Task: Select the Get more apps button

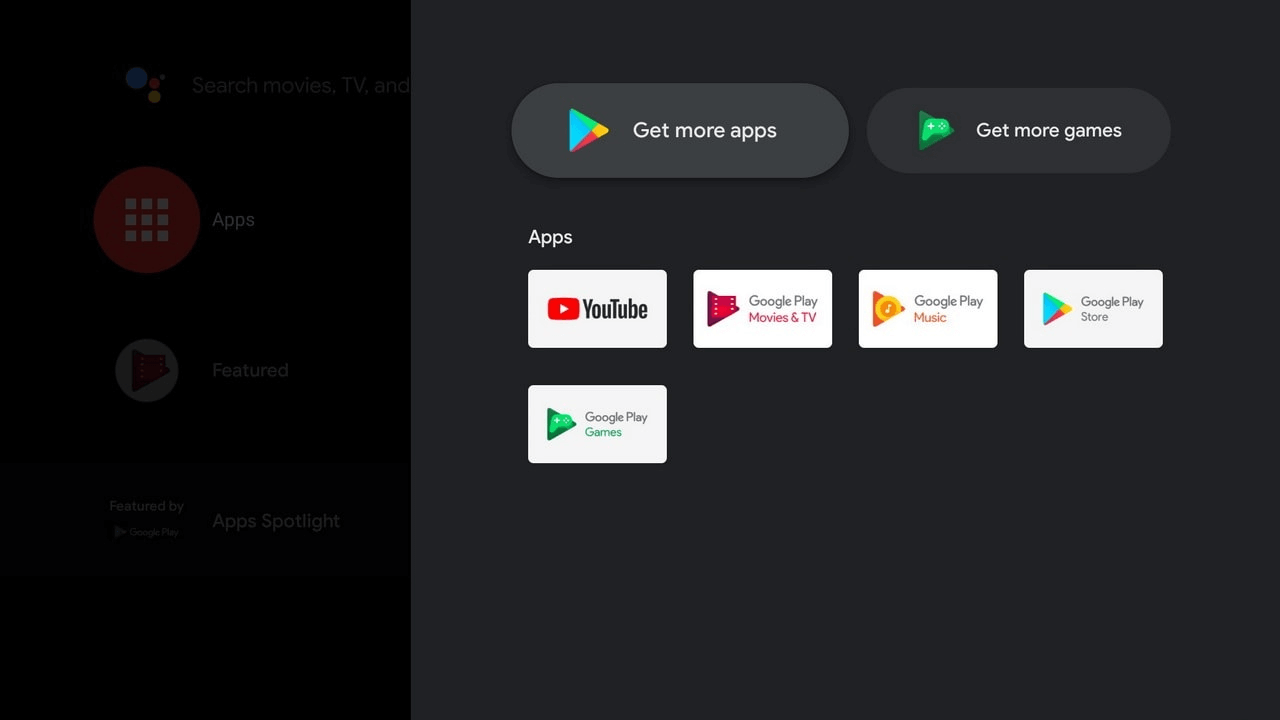Action: pyautogui.click(x=680, y=130)
